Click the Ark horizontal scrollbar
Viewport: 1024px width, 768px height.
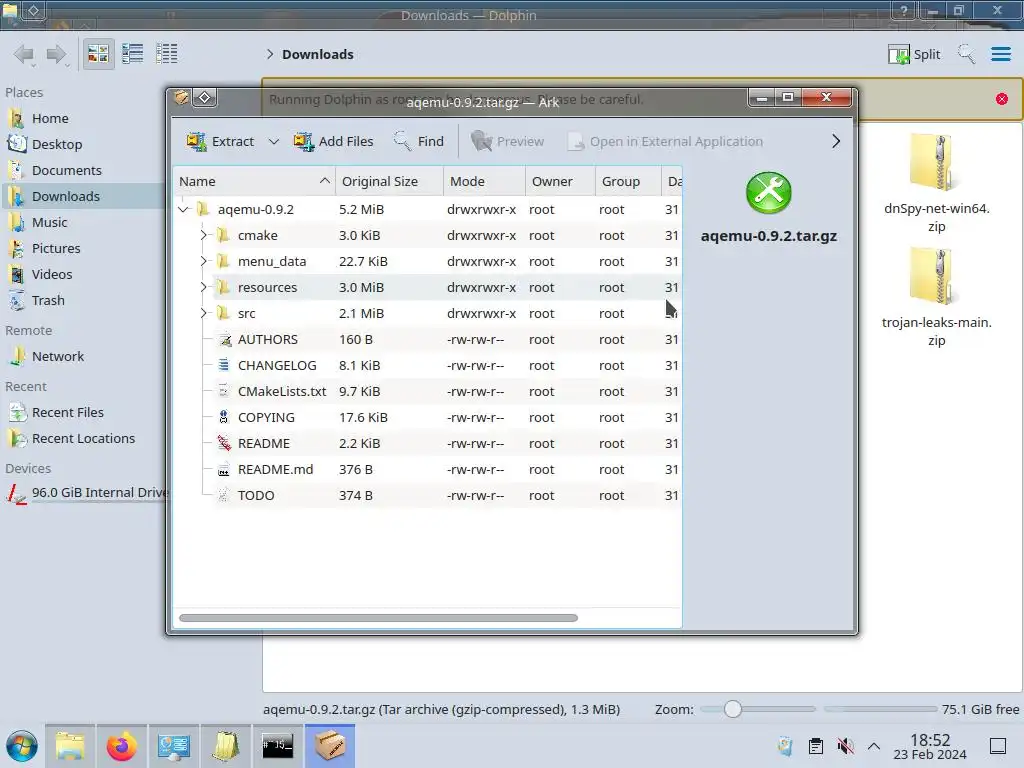click(x=378, y=618)
